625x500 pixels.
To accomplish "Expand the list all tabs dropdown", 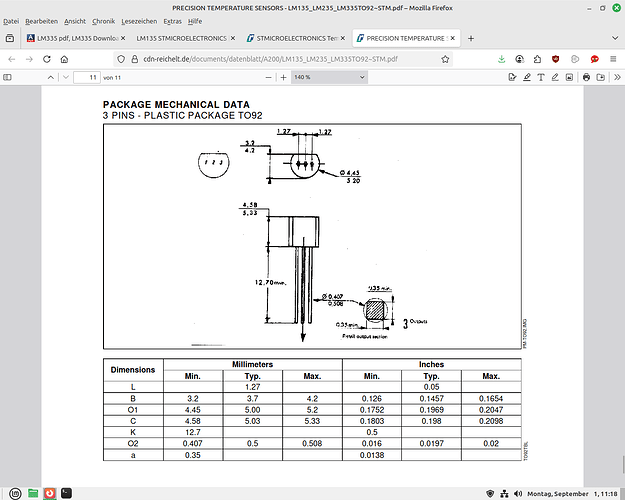I will [611, 38].
